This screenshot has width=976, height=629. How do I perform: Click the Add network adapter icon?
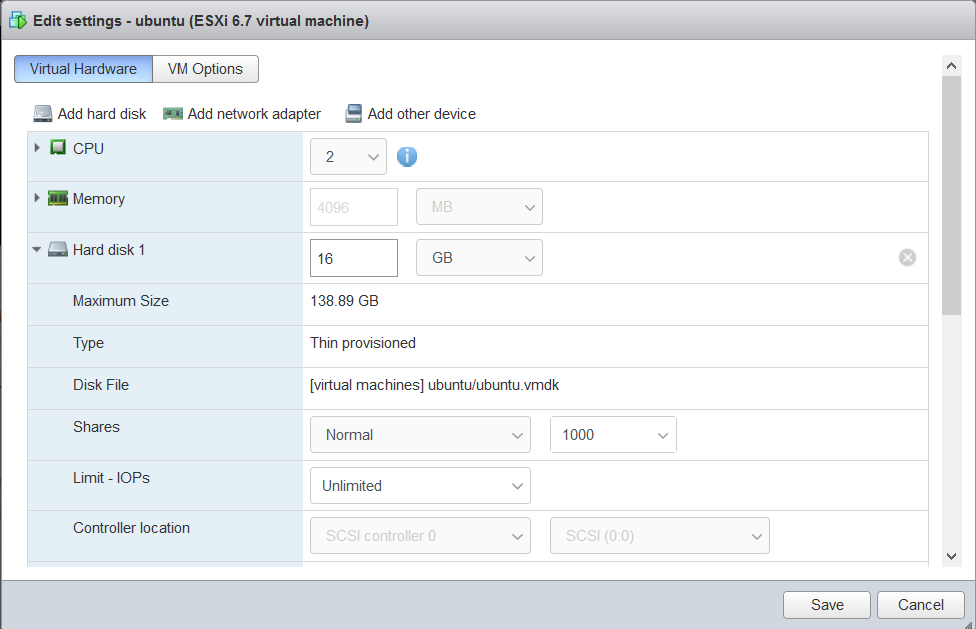point(172,114)
